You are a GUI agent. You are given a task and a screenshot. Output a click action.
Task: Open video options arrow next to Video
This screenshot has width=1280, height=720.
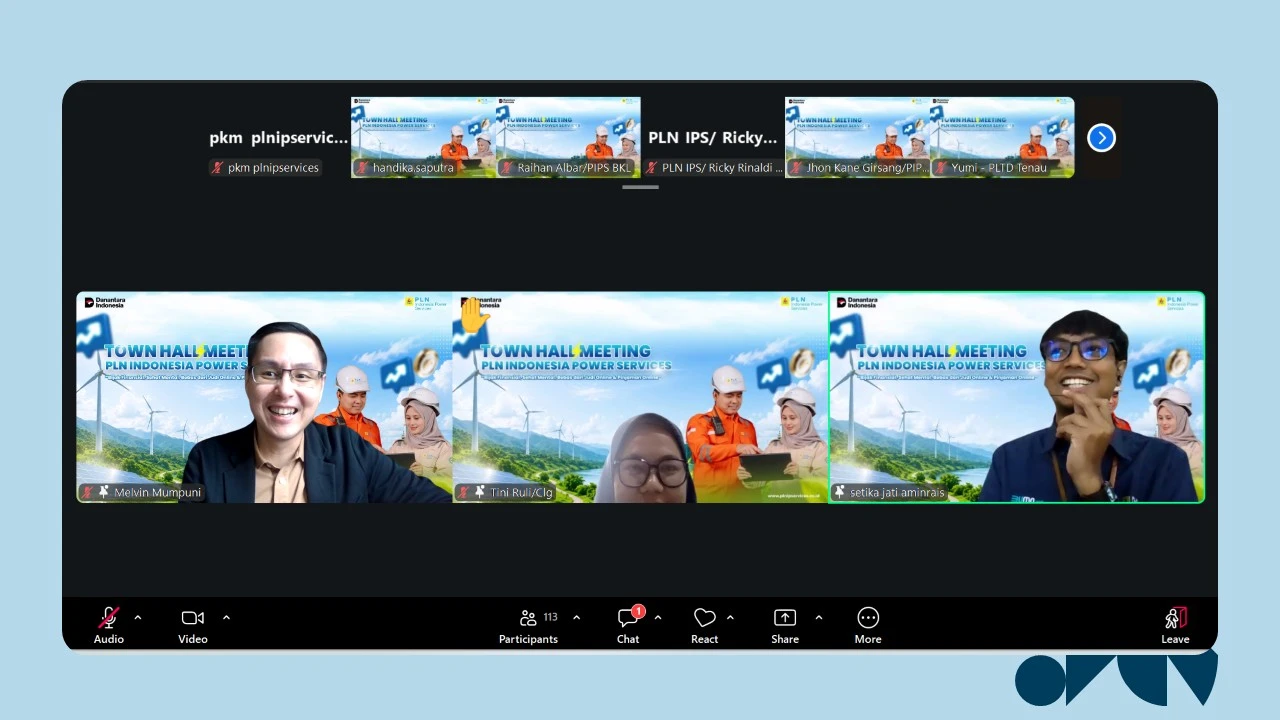(x=226, y=618)
